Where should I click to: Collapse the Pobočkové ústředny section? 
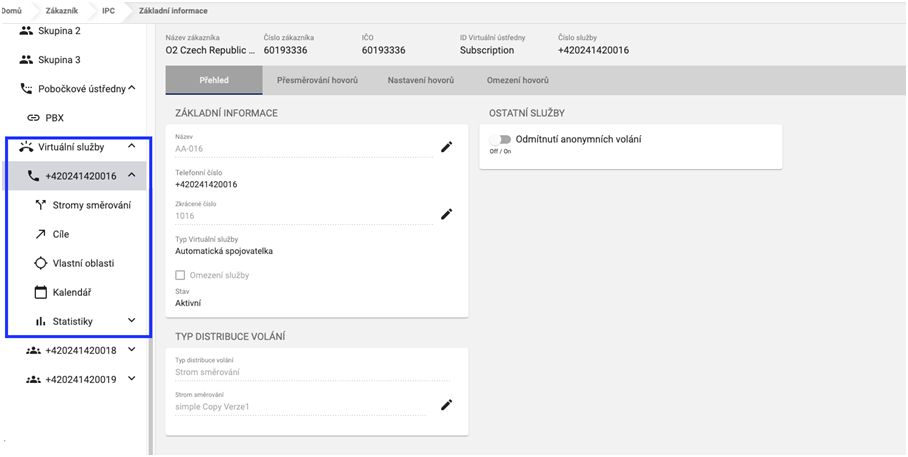(131, 89)
